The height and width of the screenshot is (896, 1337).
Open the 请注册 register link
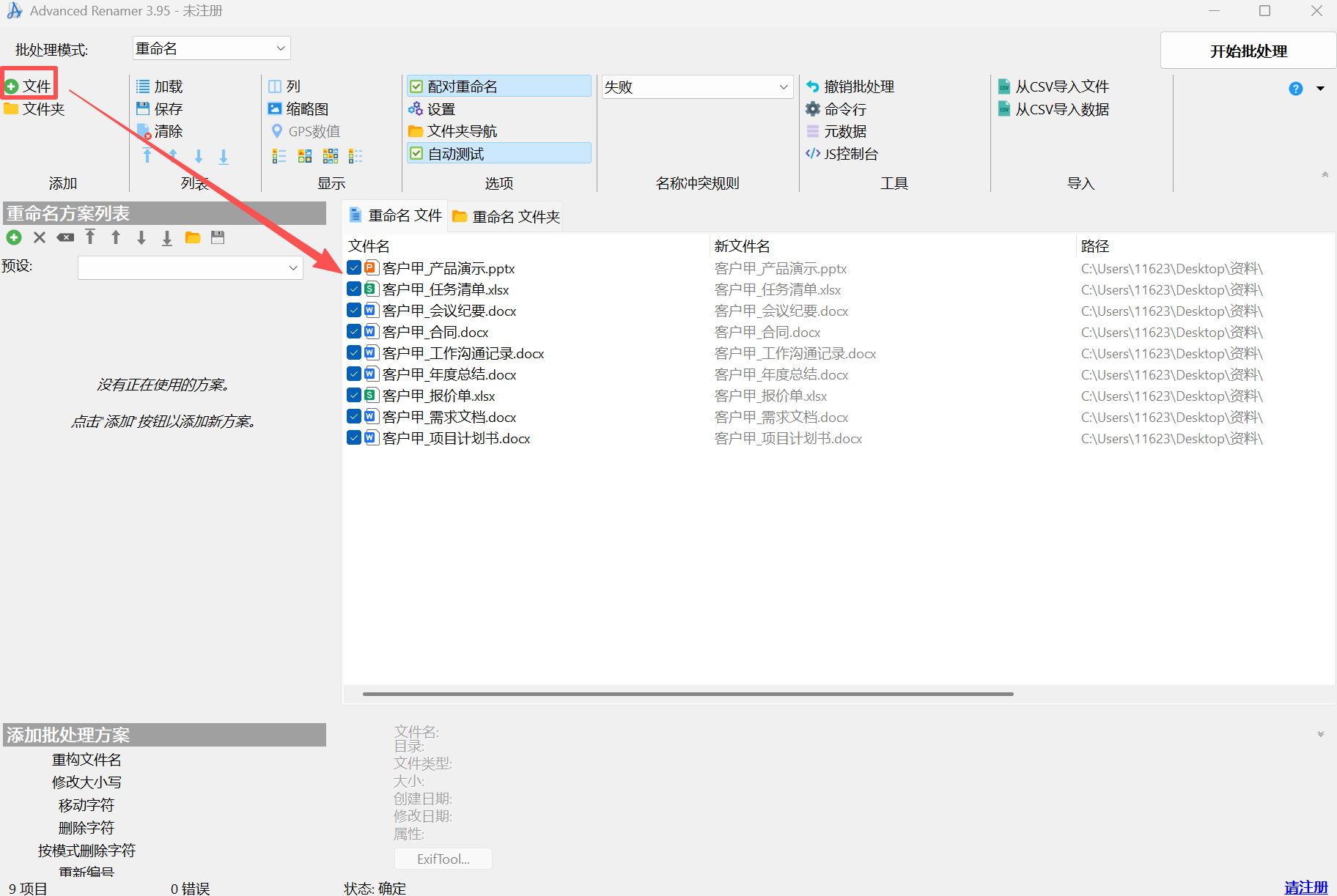tap(1306, 887)
